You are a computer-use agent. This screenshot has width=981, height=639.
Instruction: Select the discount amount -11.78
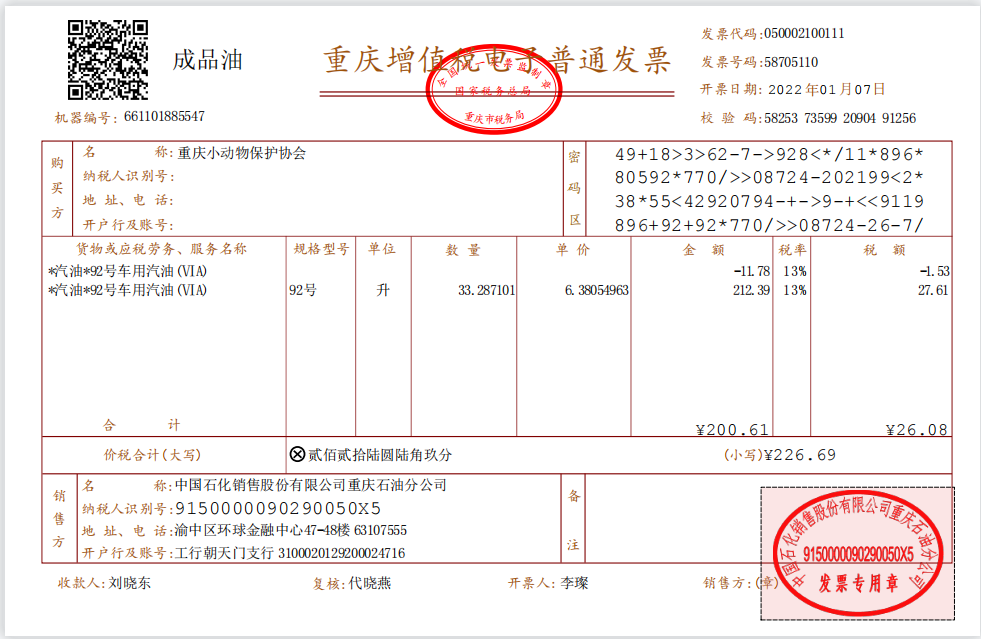tap(752, 272)
